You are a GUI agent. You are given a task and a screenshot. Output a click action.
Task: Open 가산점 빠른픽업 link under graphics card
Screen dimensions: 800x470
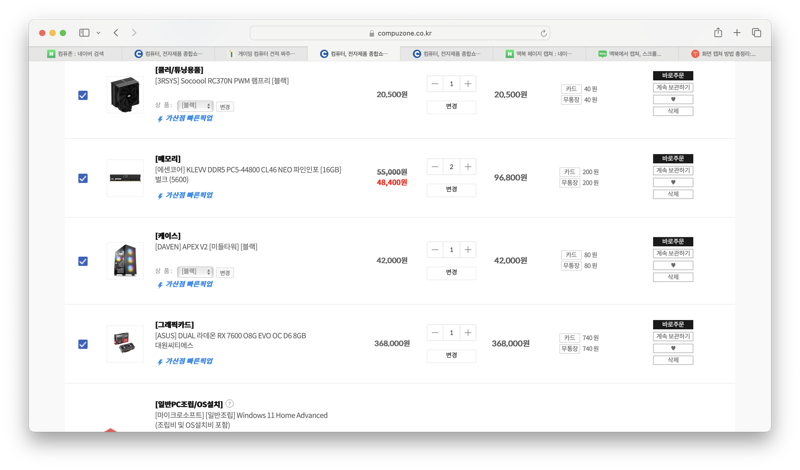[x=185, y=361]
